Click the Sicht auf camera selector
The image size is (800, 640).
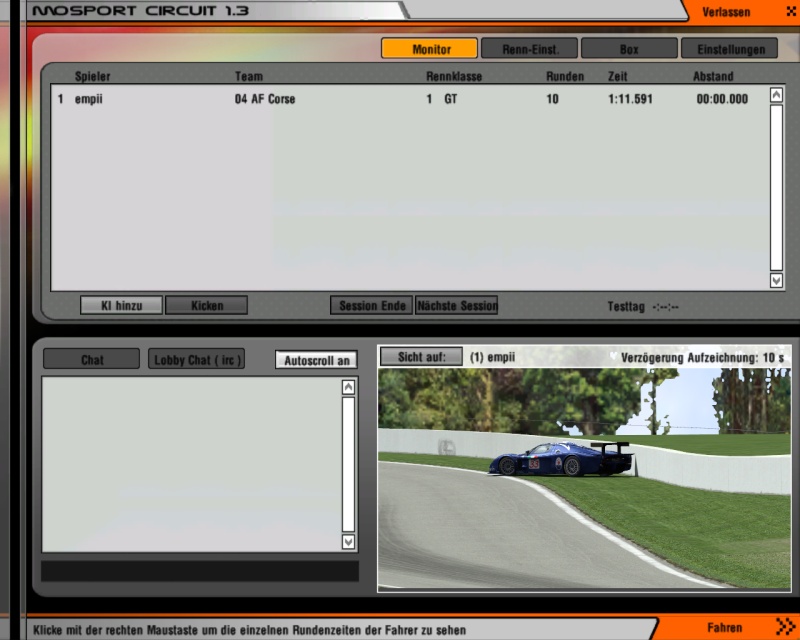click(x=421, y=356)
